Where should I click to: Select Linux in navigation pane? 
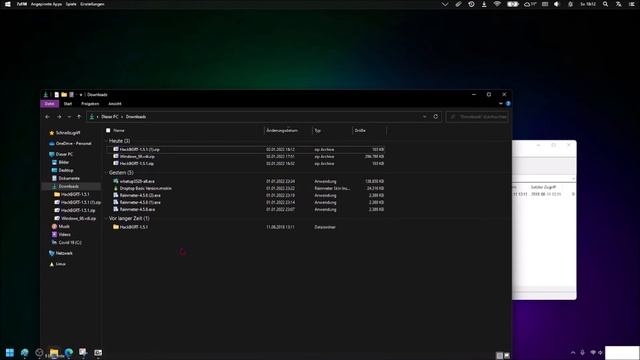[x=57, y=264]
